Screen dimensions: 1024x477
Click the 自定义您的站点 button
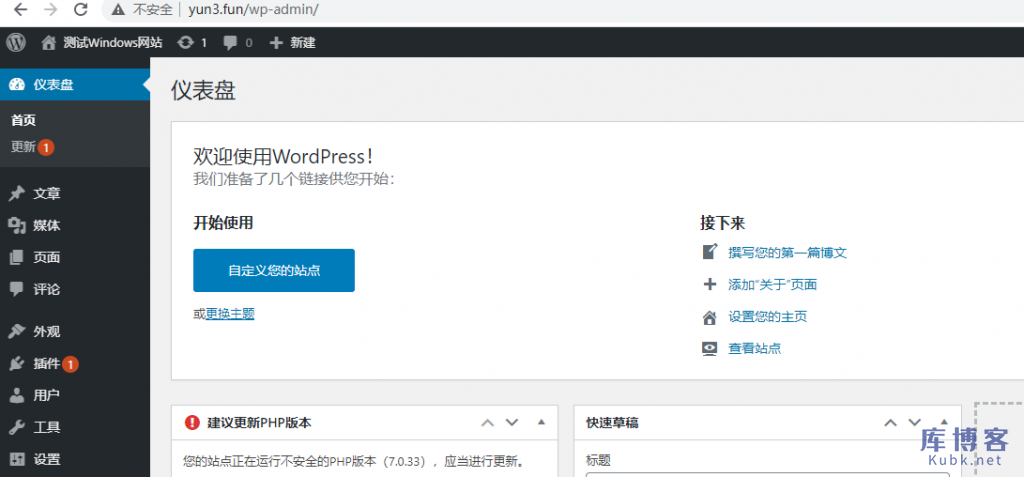pyautogui.click(x=274, y=270)
